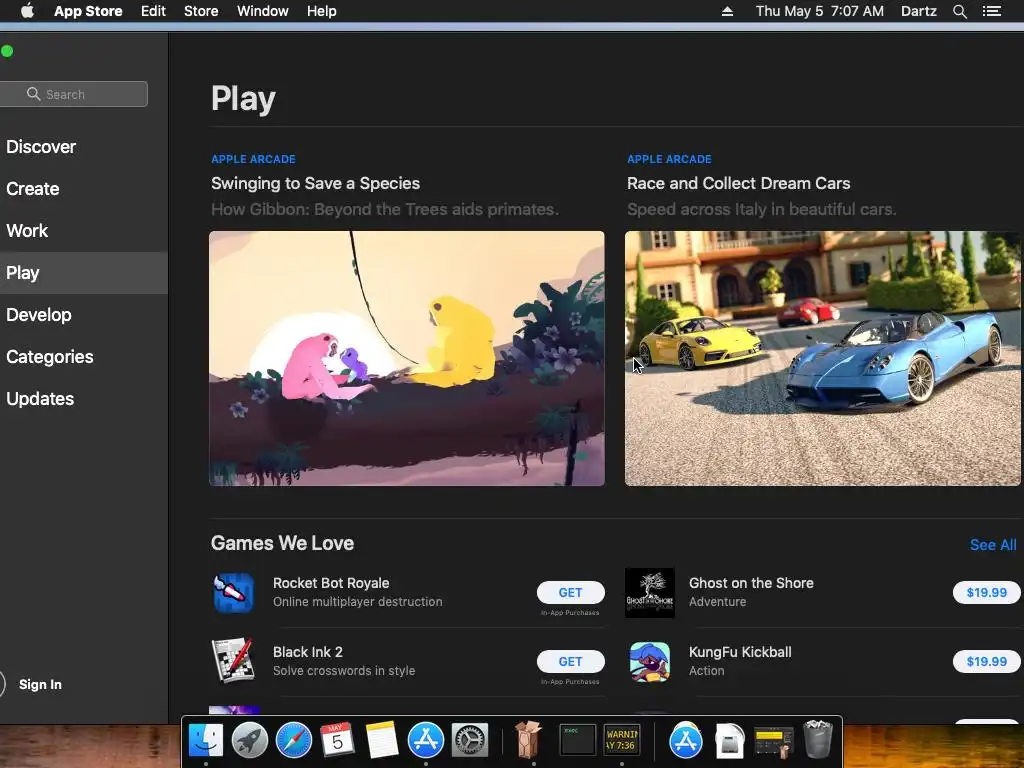
Task: Open the Race and Collect Dream Cars story
Action: point(739,184)
